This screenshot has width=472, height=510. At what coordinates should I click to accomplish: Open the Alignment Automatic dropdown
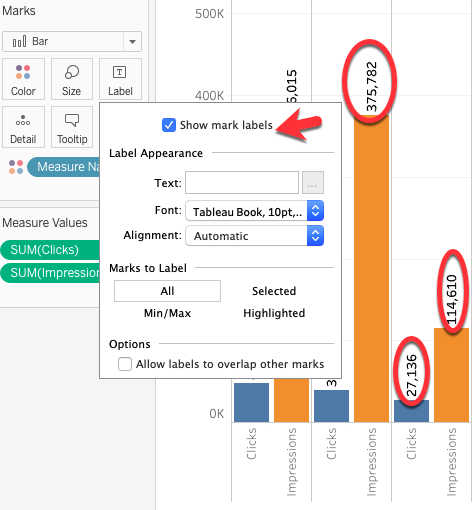(x=254, y=236)
